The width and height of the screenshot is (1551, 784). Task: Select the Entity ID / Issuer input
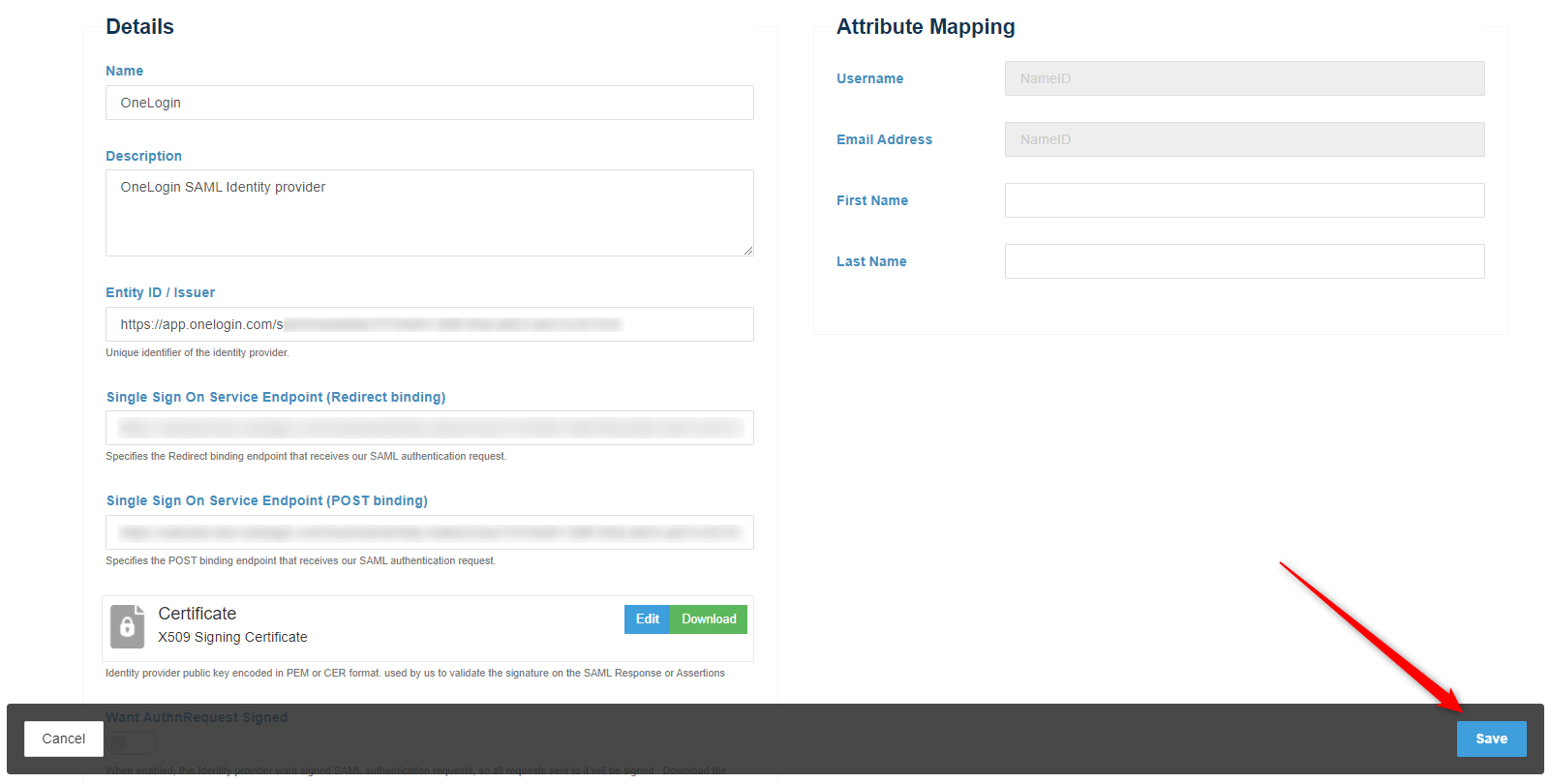point(429,324)
